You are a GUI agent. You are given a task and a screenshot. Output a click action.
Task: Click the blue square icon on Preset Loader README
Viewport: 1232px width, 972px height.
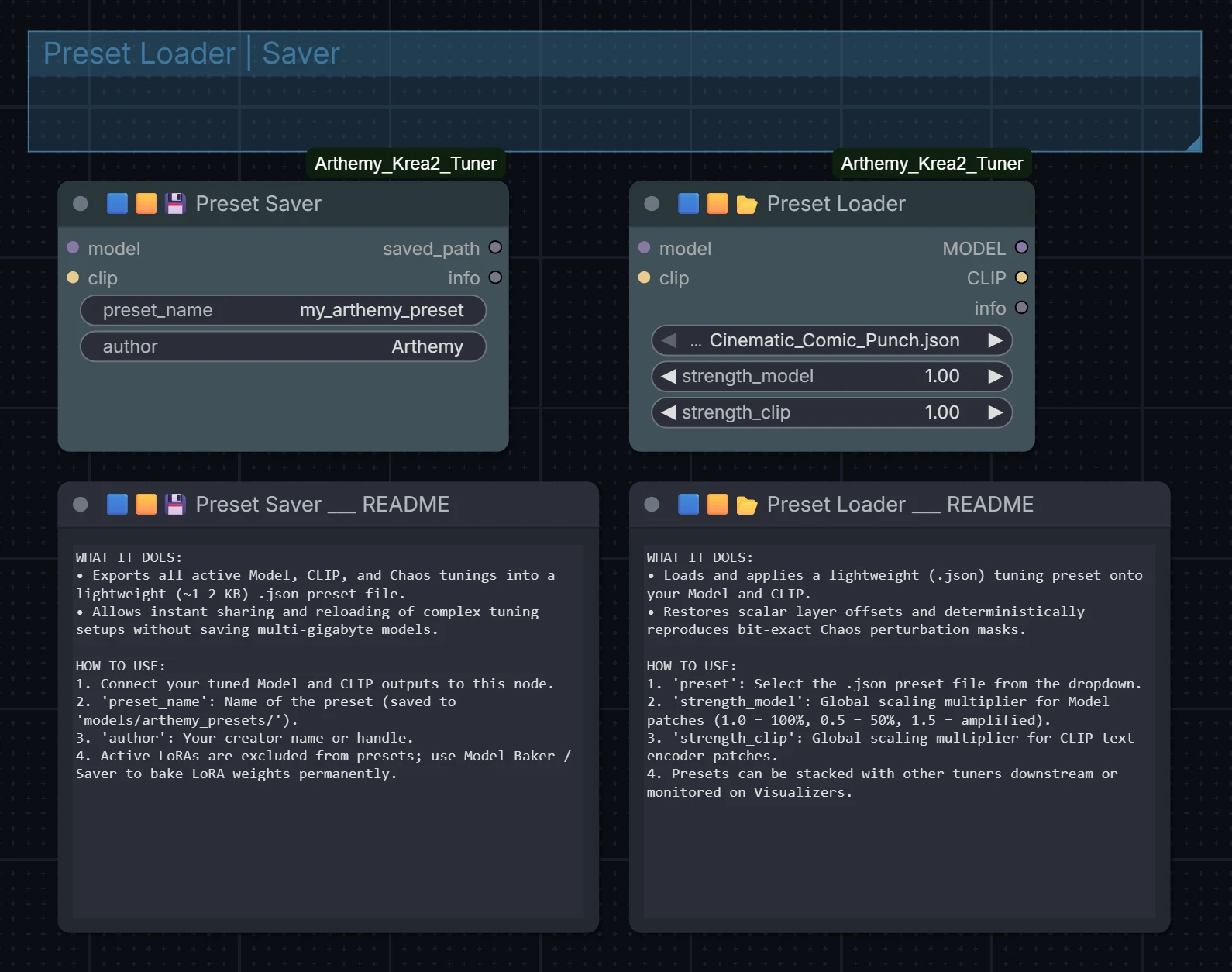(x=688, y=504)
